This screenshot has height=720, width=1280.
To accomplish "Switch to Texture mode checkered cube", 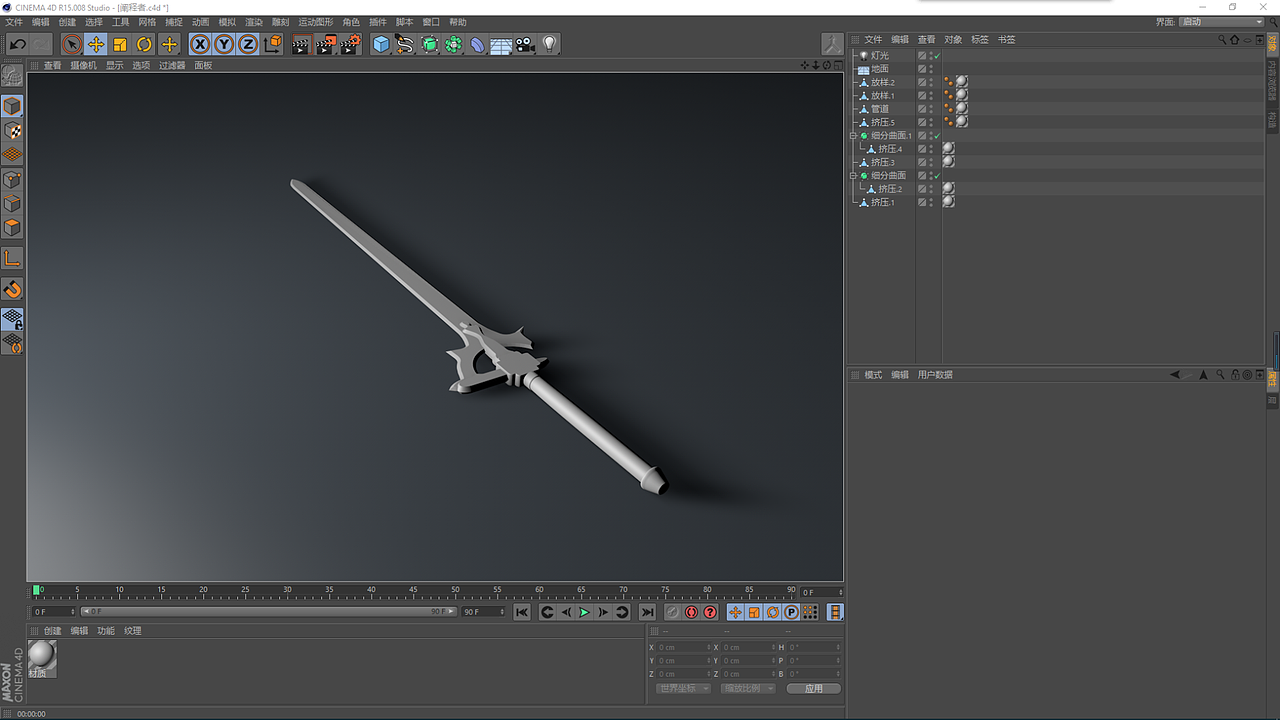I will click(x=12, y=131).
